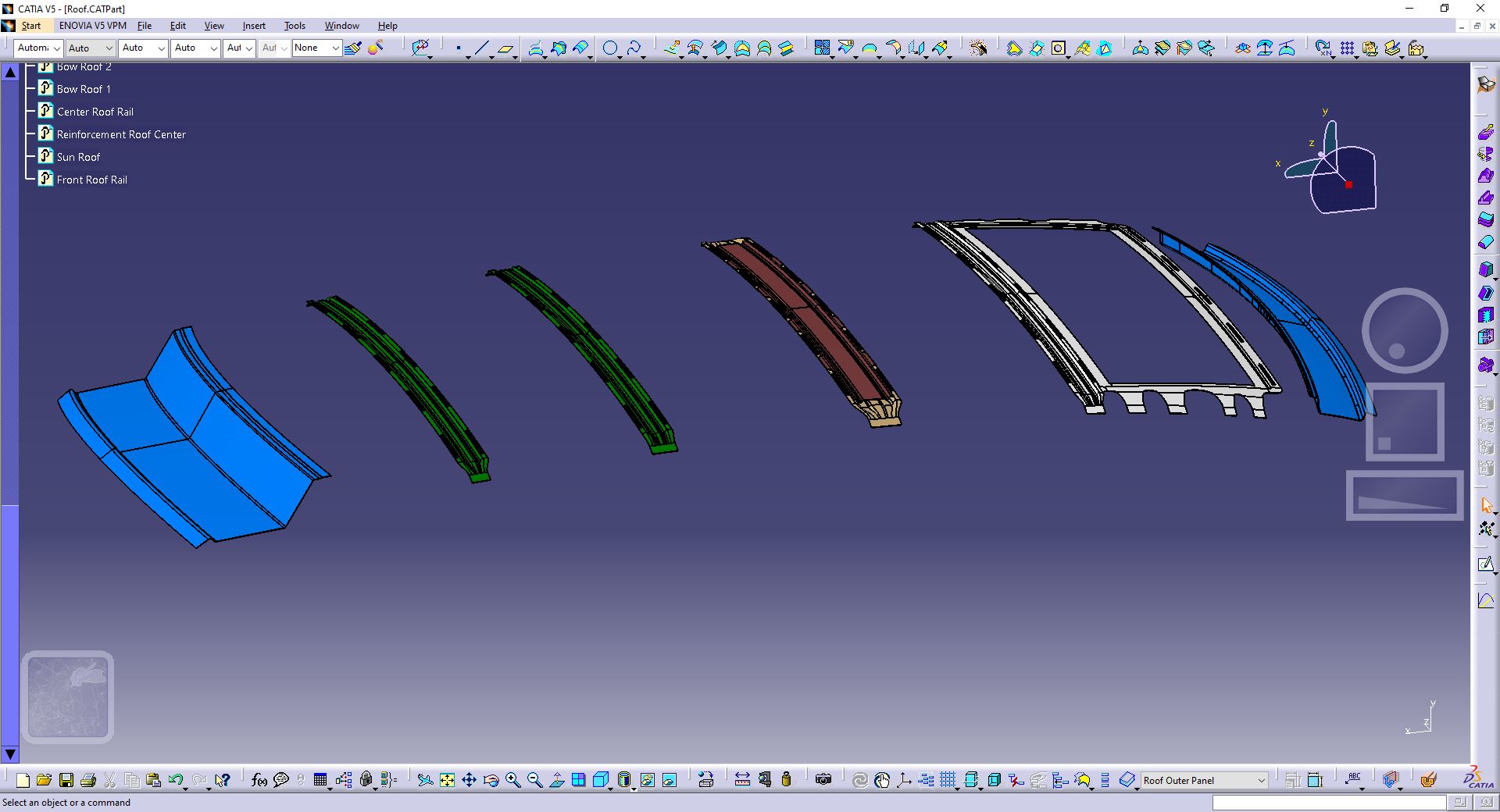Open the first Automatic color dropdown
Image resolution: width=1500 pixels, height=812 pixels.
click(38, 48)
